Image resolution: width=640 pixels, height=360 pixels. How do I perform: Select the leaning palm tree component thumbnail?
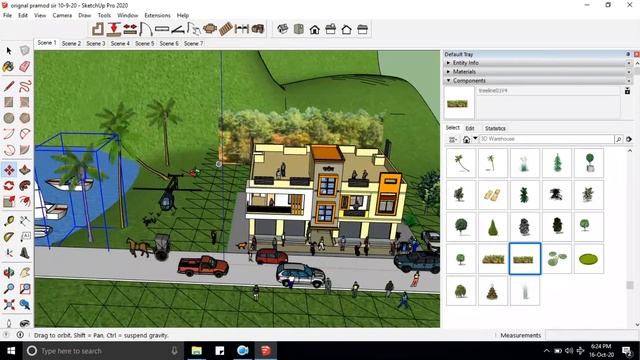tap(461, 162)
